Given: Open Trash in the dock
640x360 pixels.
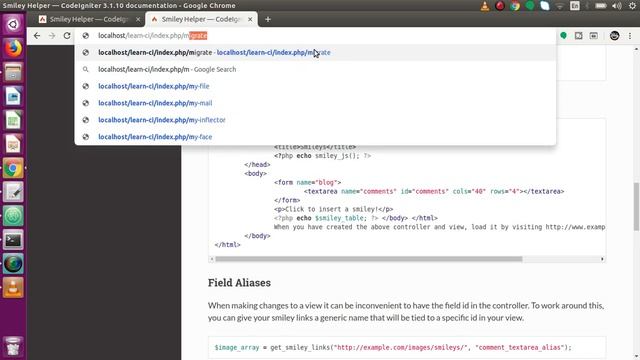Looking at the screenshot, I should [x=13, y=346].
